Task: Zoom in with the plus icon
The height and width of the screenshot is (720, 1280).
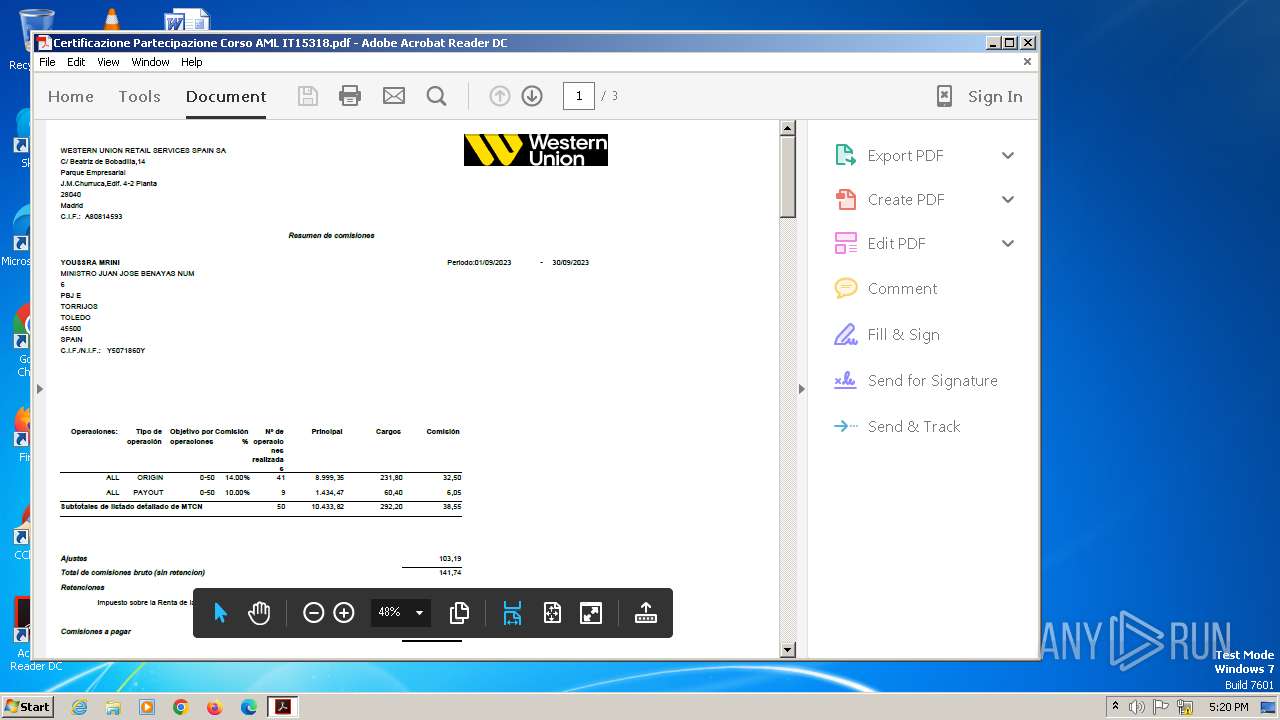Action: click(x=344, y=613)
